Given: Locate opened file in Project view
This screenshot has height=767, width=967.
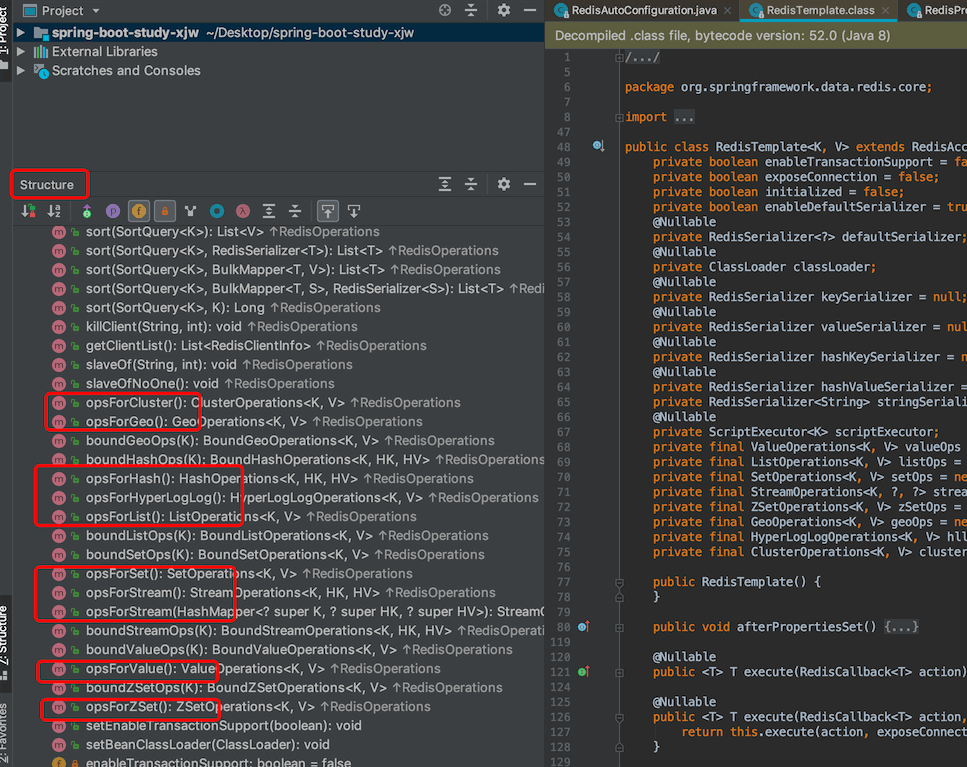Looking at the screenshot, I should click(445, 10).
